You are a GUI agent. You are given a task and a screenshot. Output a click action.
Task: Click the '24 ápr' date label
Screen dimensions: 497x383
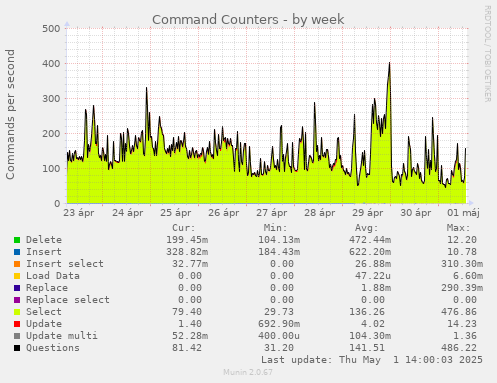point(127,213)
